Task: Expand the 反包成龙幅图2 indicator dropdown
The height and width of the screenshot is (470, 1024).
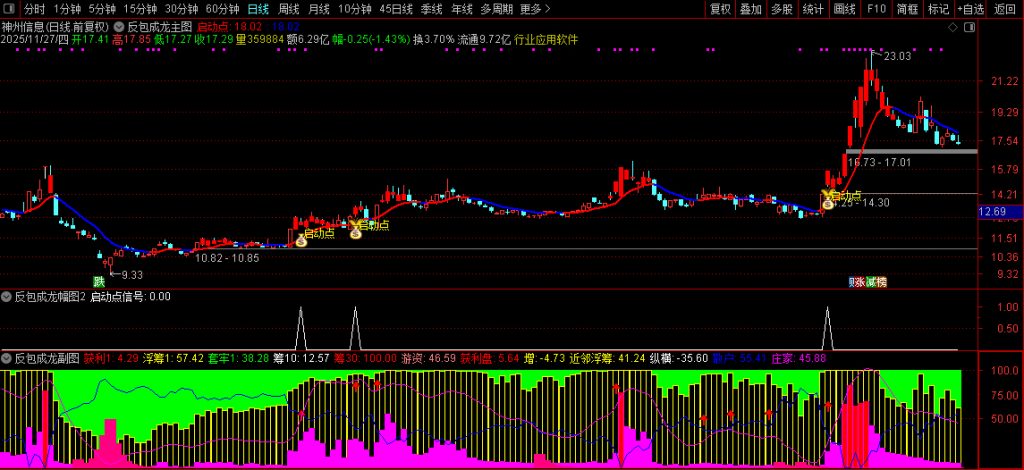Action: click(7, 297)
